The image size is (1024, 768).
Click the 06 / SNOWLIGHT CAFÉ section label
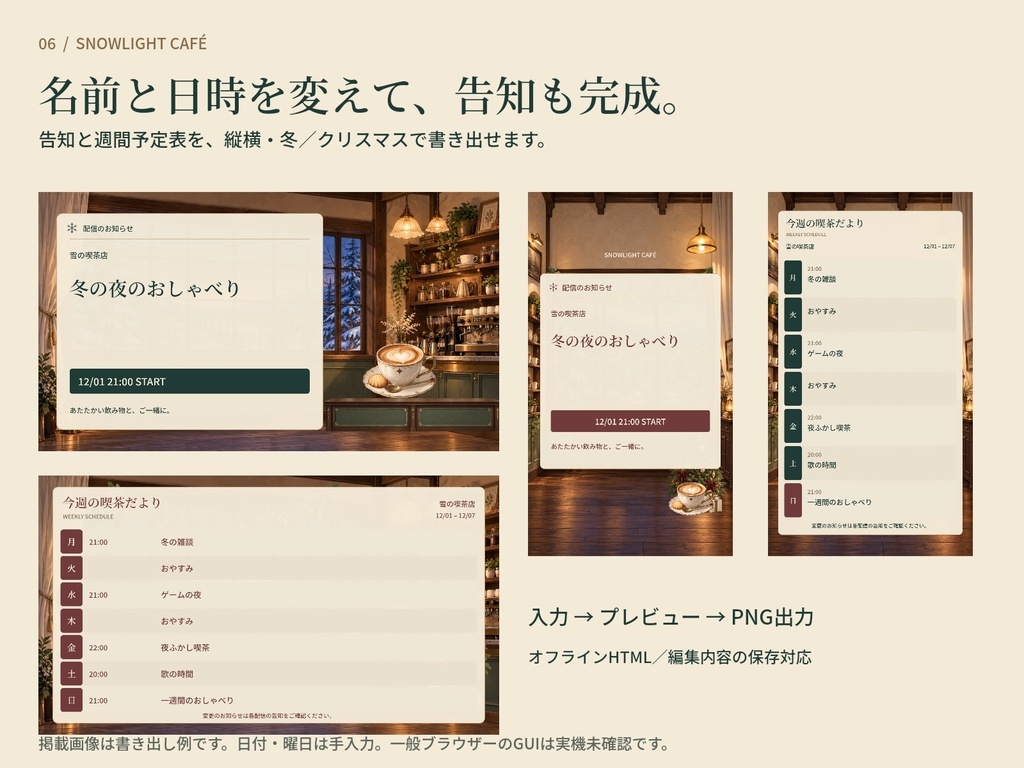123,44
